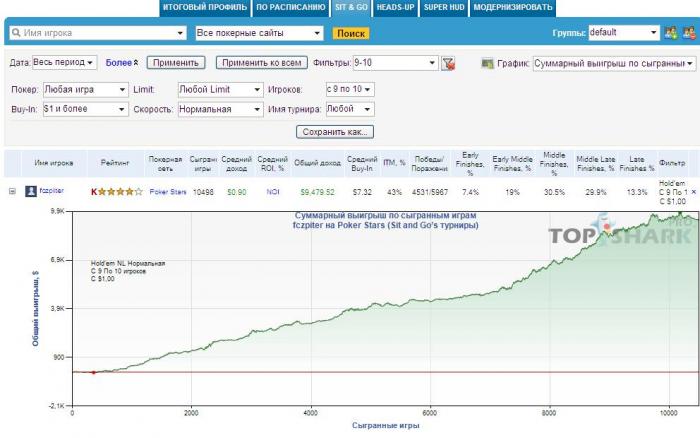Click the $9,479.52 total income value
The width and height of the screenshot is (700, 438).
click(317, 192)
